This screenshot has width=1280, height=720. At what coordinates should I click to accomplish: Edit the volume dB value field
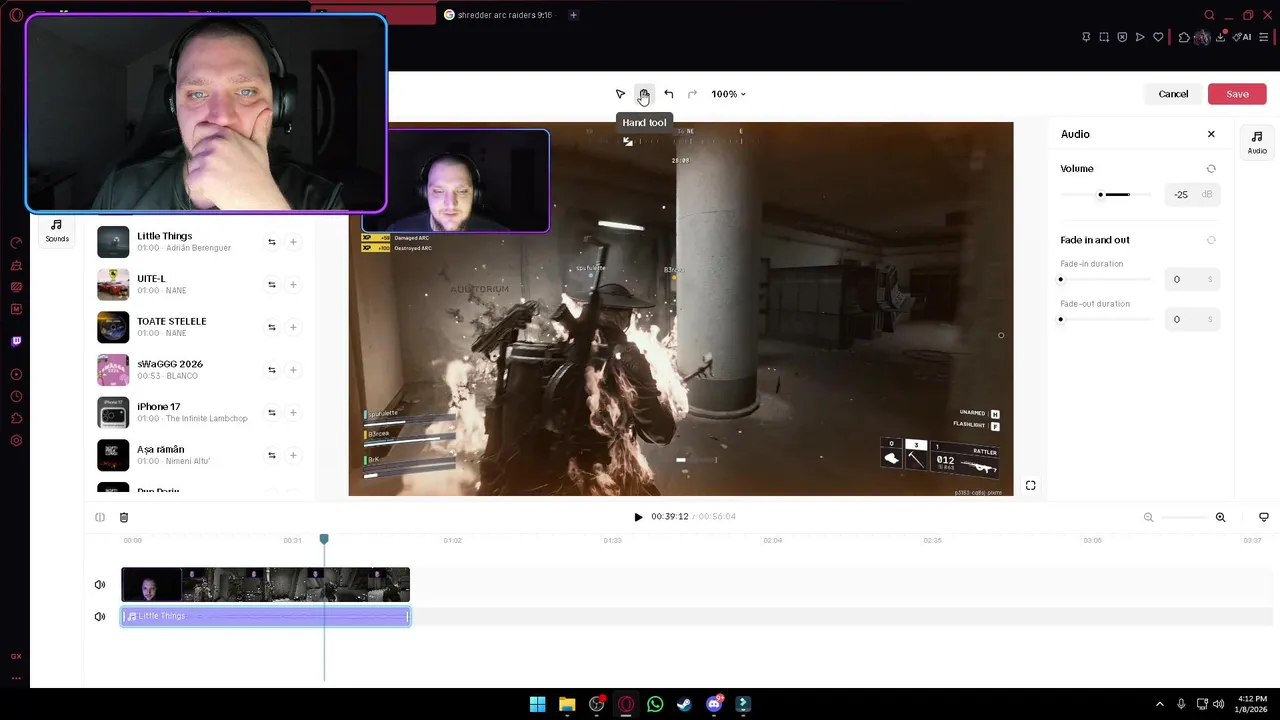click(1192, 194)
